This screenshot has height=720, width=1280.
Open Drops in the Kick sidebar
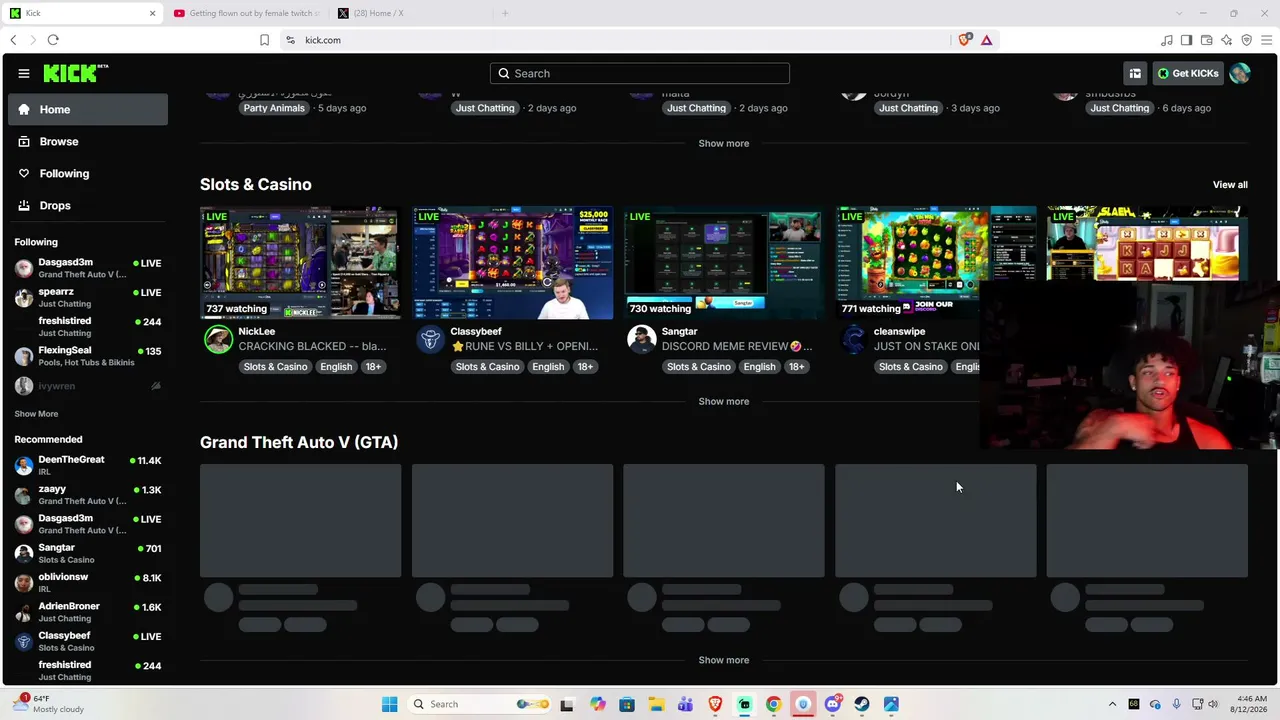[x=88, y=205]
